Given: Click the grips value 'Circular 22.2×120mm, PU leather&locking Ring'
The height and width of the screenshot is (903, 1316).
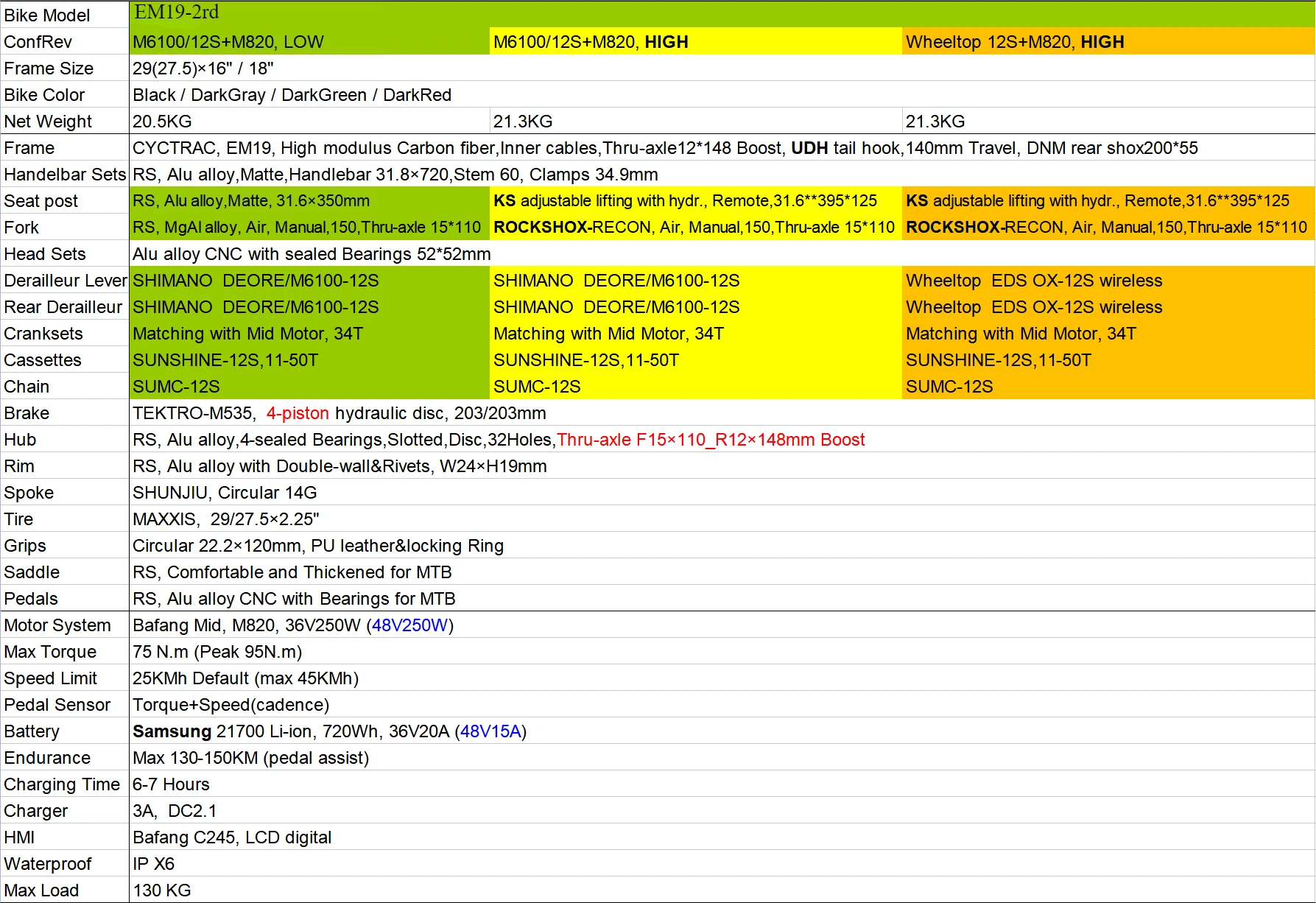Looking at the screenshot, I should [318, 546].
